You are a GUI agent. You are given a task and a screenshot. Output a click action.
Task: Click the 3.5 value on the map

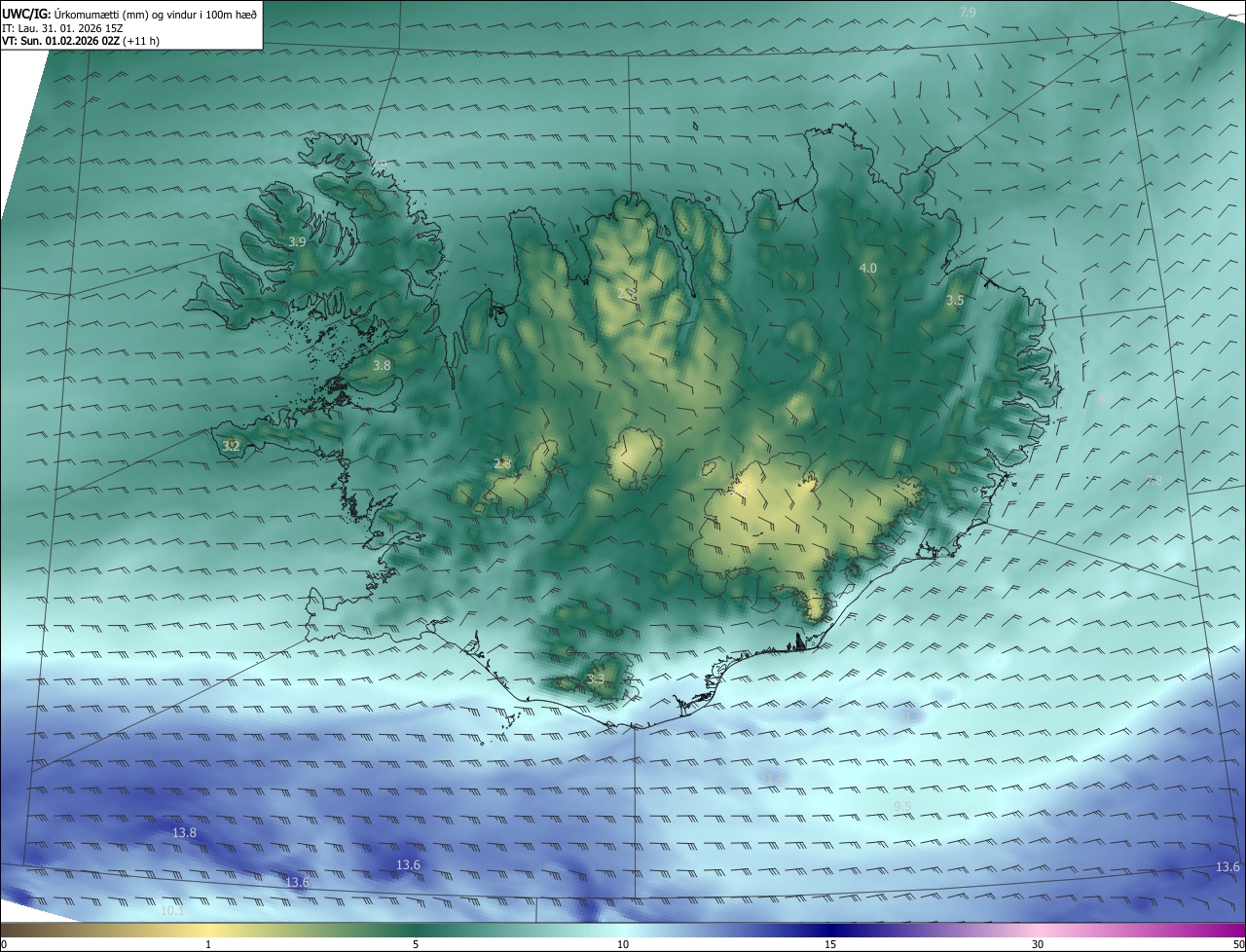pyautogui.click(x=955, y=301)
